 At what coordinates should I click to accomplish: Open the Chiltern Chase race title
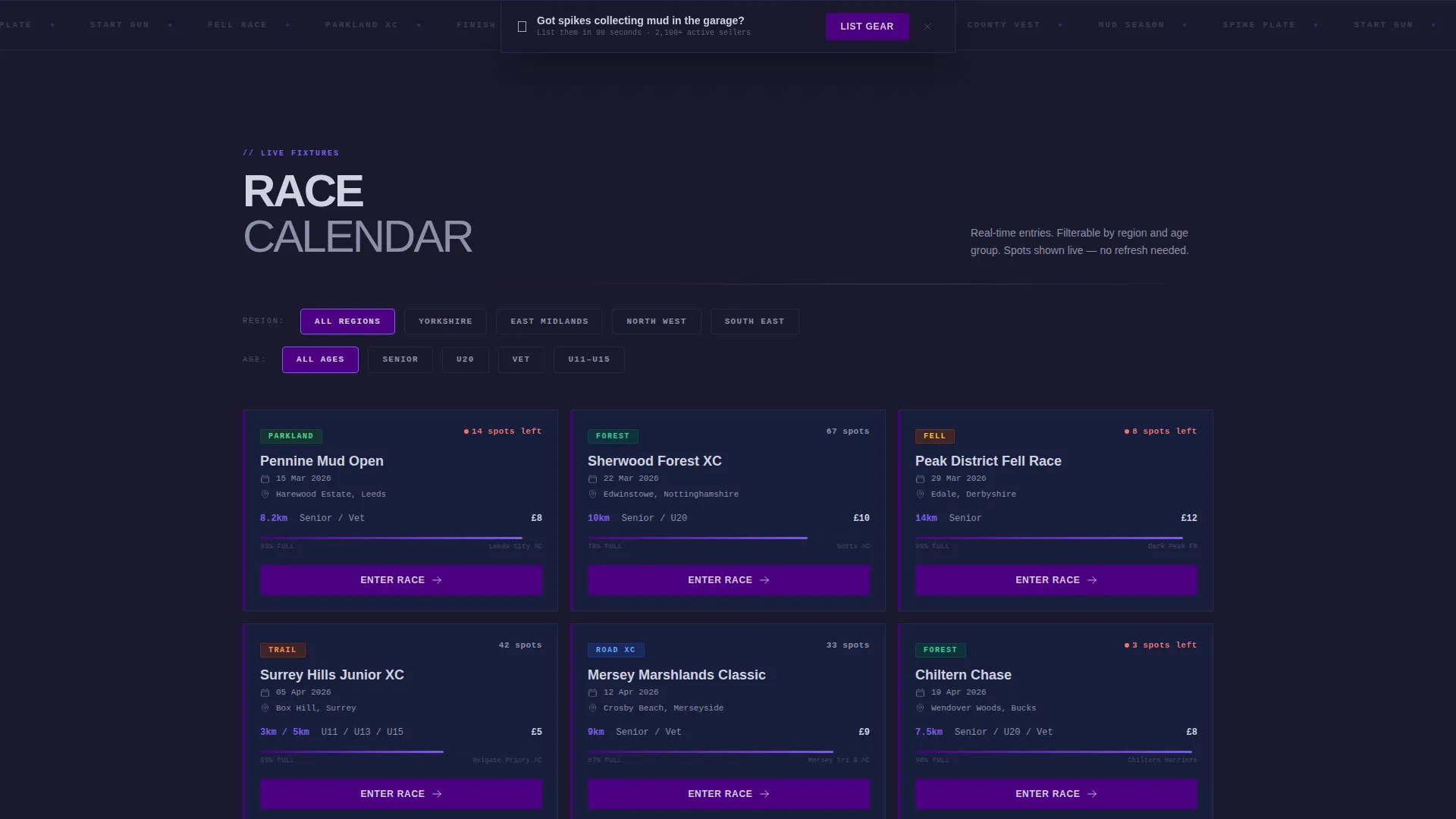pyautogui.click(x=963, y=675)
